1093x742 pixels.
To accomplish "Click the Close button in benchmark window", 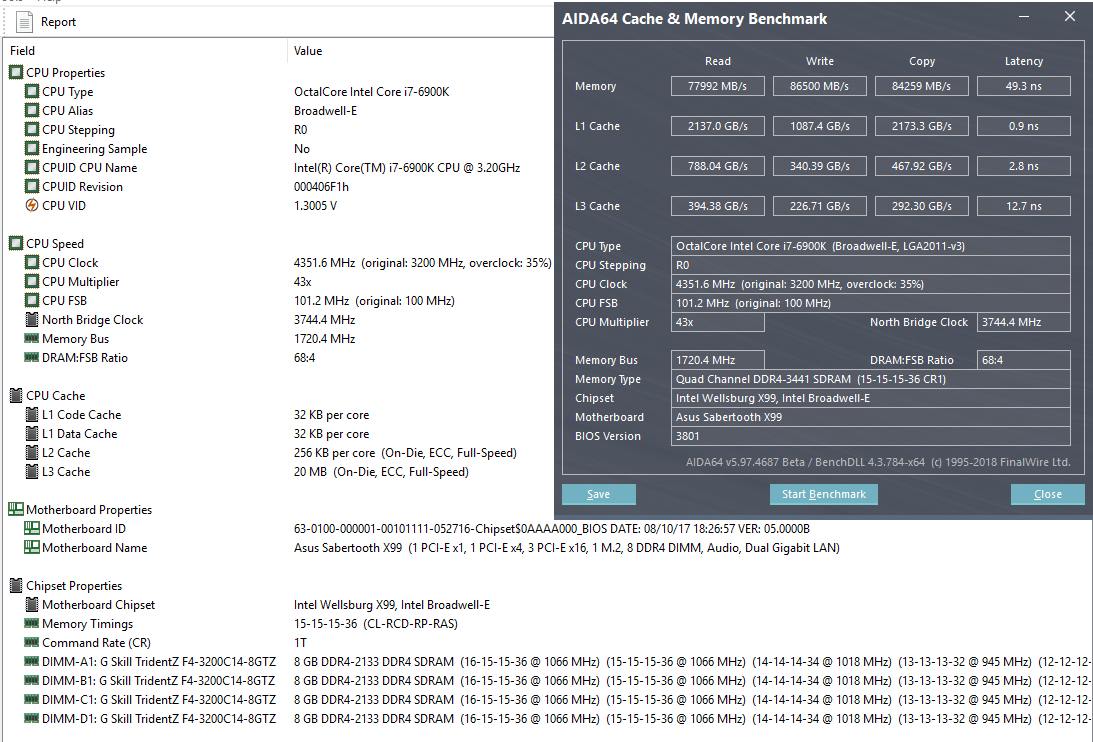I will coord(1048,494).
